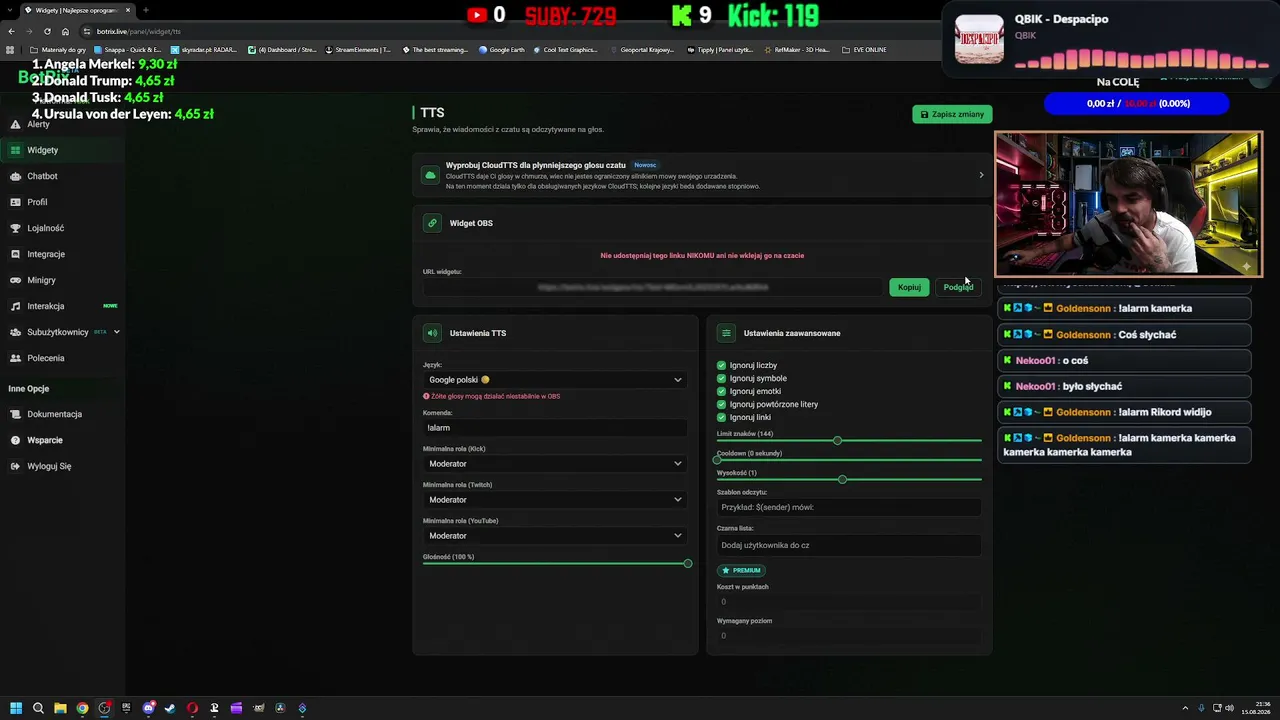Toggle Ignoruj emotki checkbox
This screenshot has height=720, width=1280.
coord(722,391)
